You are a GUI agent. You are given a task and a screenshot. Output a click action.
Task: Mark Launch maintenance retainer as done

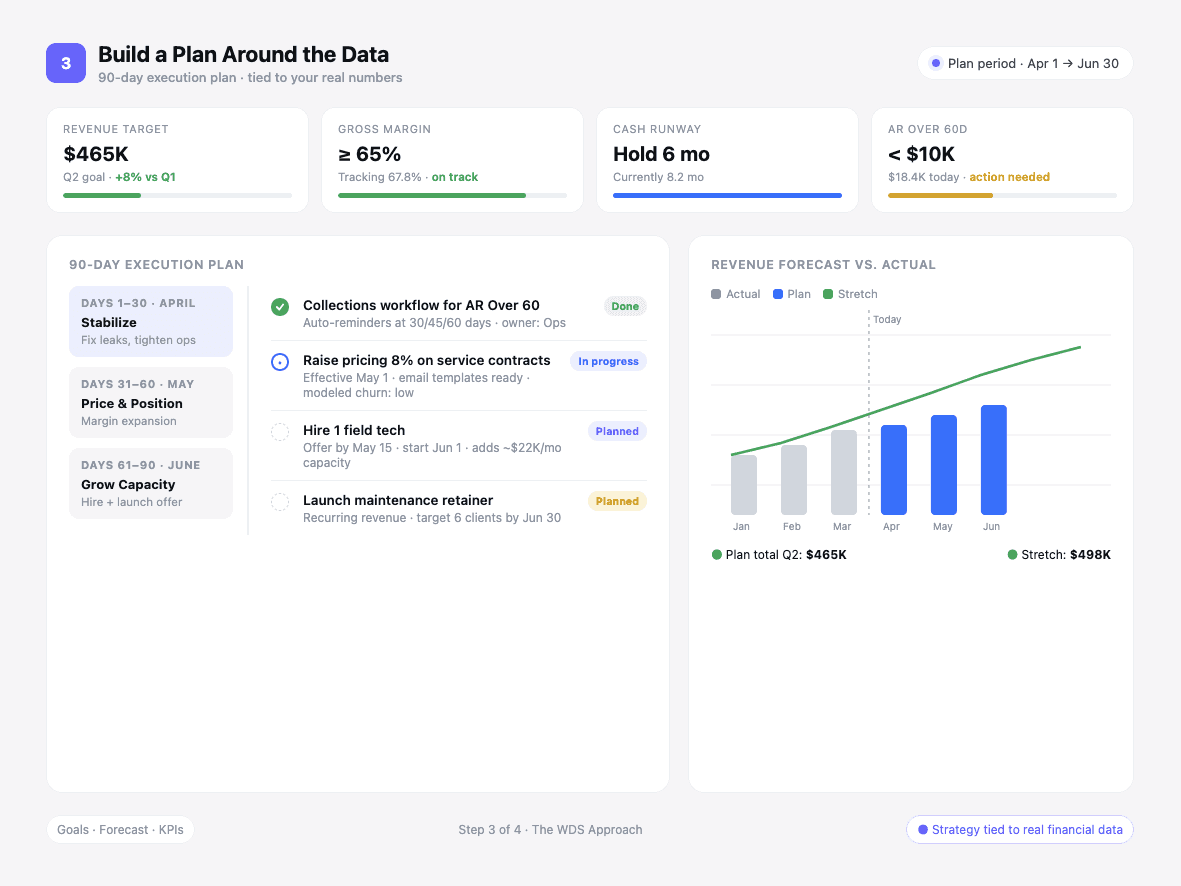click(280, 501)
